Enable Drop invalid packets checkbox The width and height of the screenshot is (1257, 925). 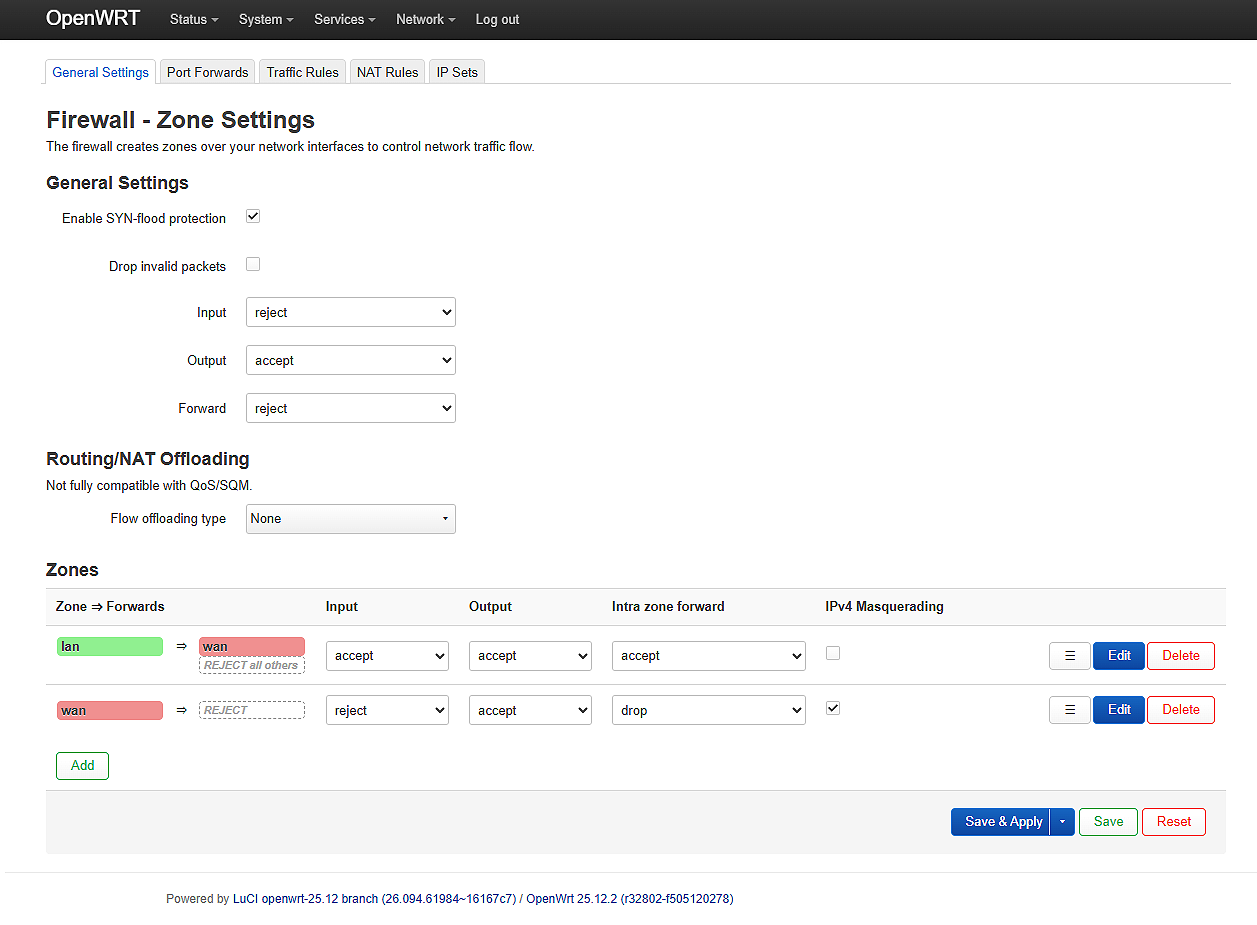click(253, 265)
